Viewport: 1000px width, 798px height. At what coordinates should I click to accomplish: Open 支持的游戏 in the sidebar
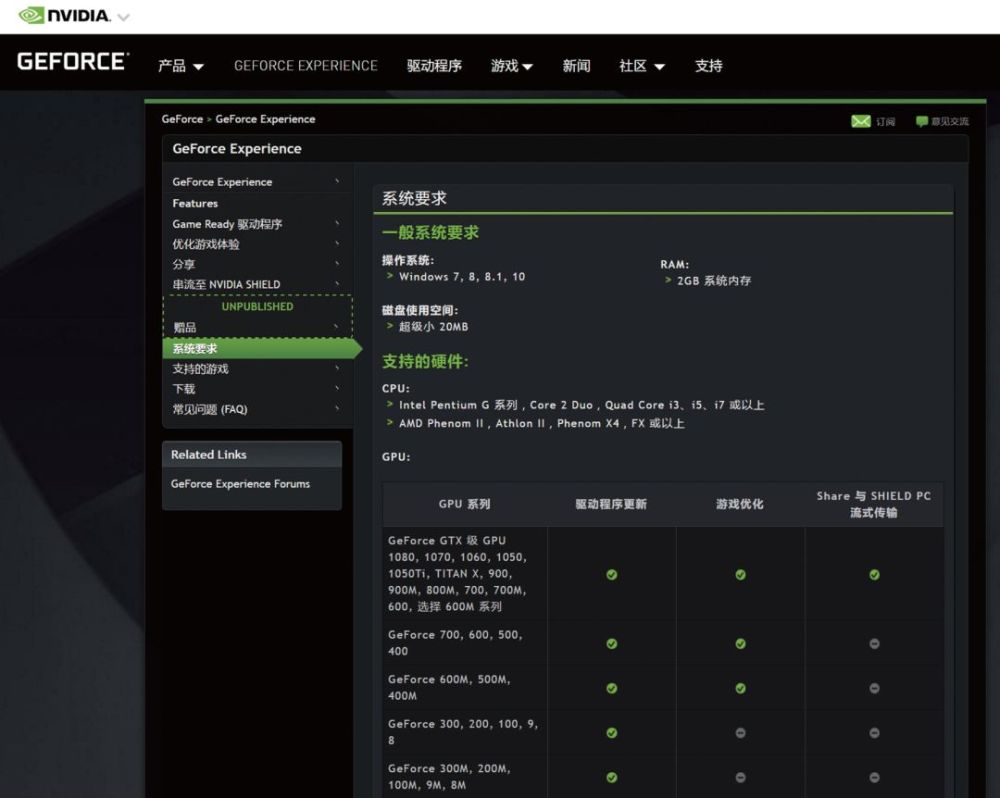[x=200, y=369]
